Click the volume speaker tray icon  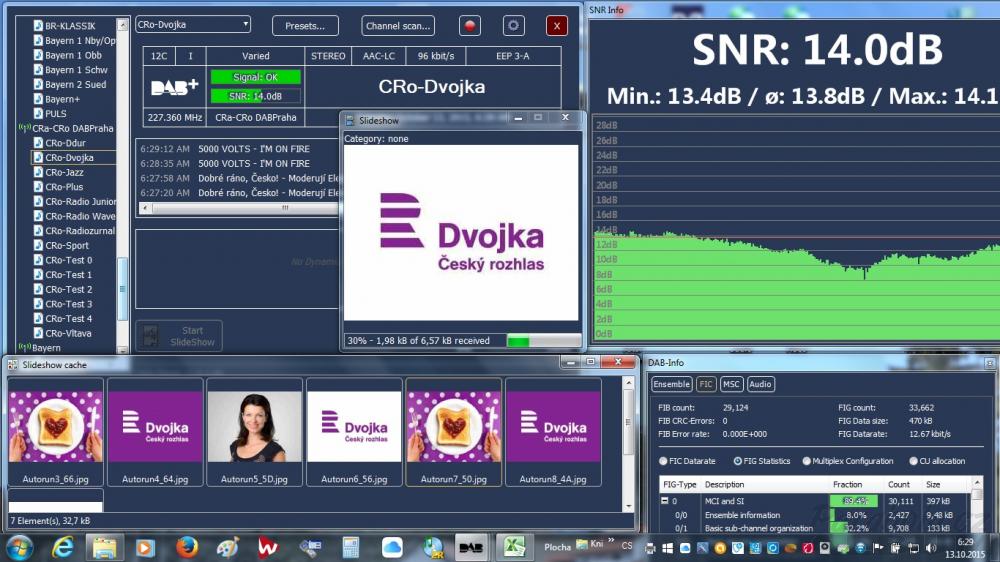pyautogui.click(x=932, y=547)
